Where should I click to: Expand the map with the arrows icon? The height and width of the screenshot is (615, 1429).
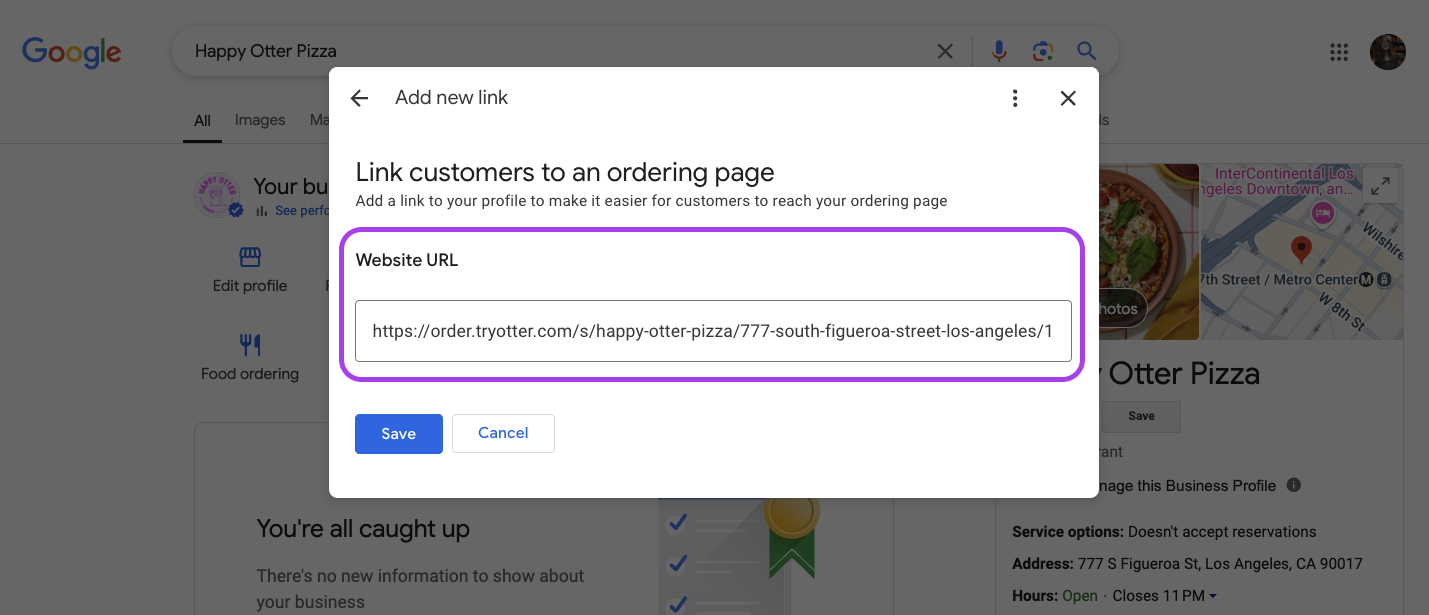click(1381, 186)
